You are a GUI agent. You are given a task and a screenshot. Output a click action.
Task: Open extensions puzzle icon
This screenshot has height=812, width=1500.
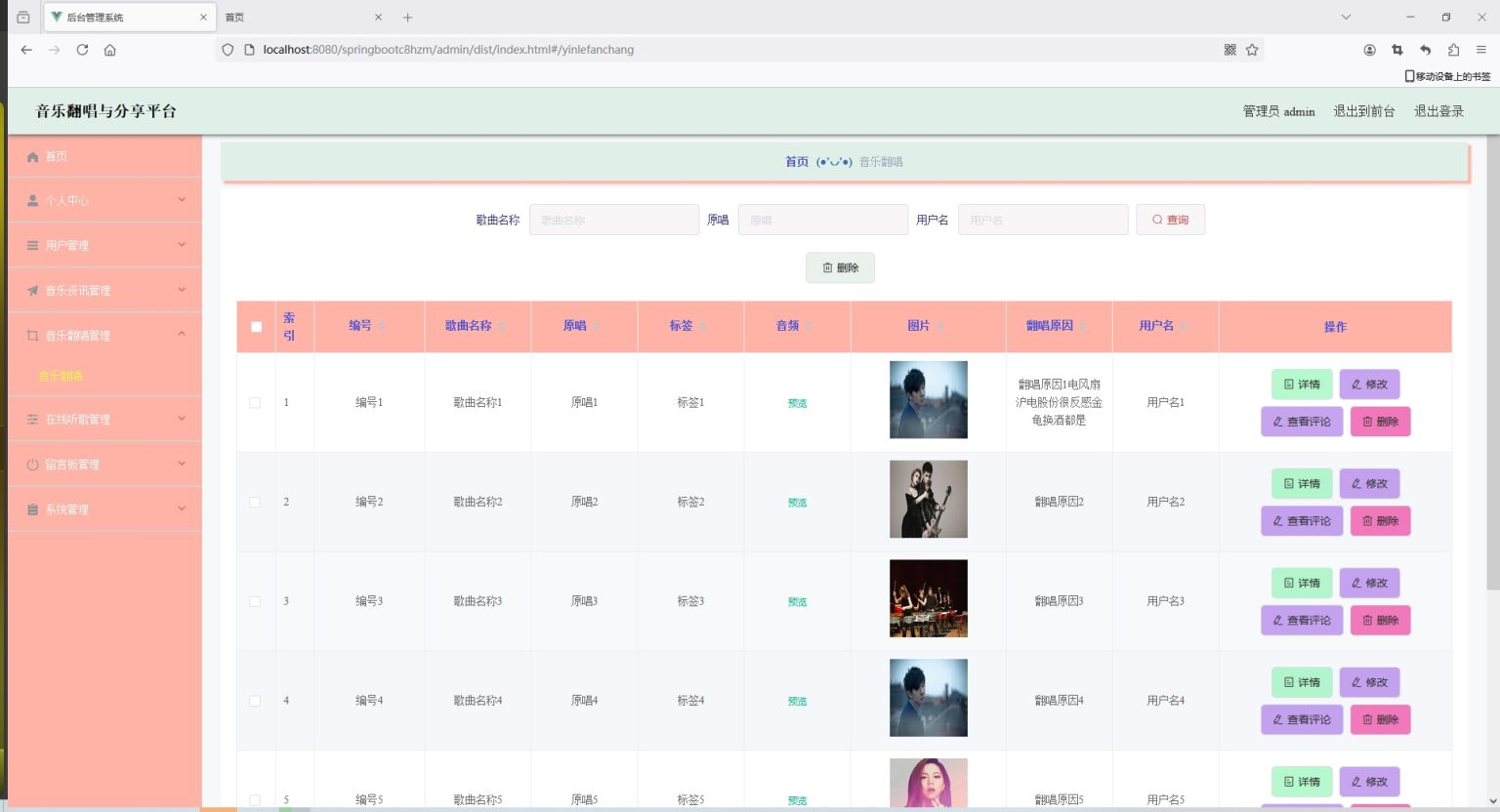tap(1453, 50)
